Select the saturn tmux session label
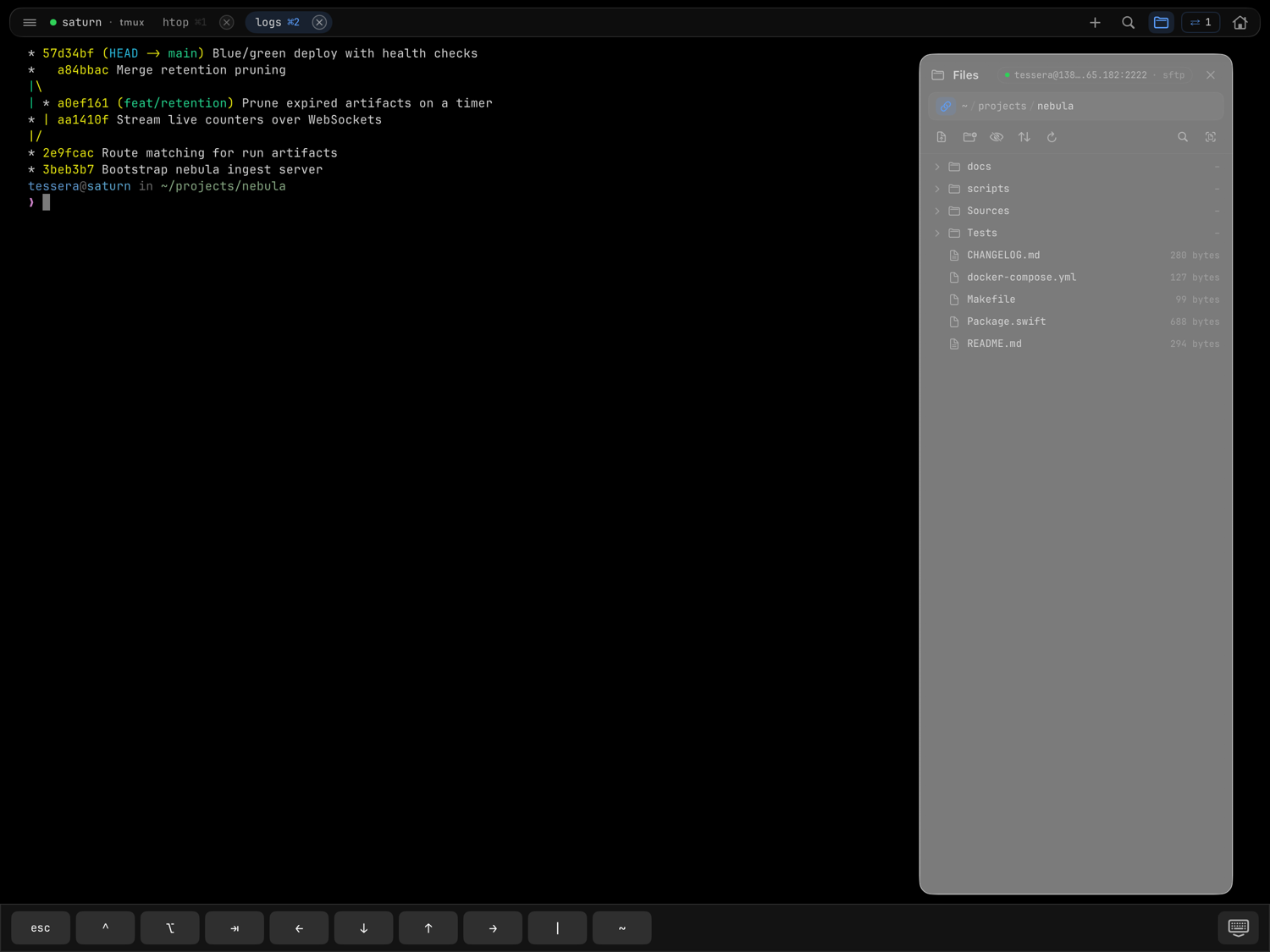The image size is (1270, 952). 97,23
